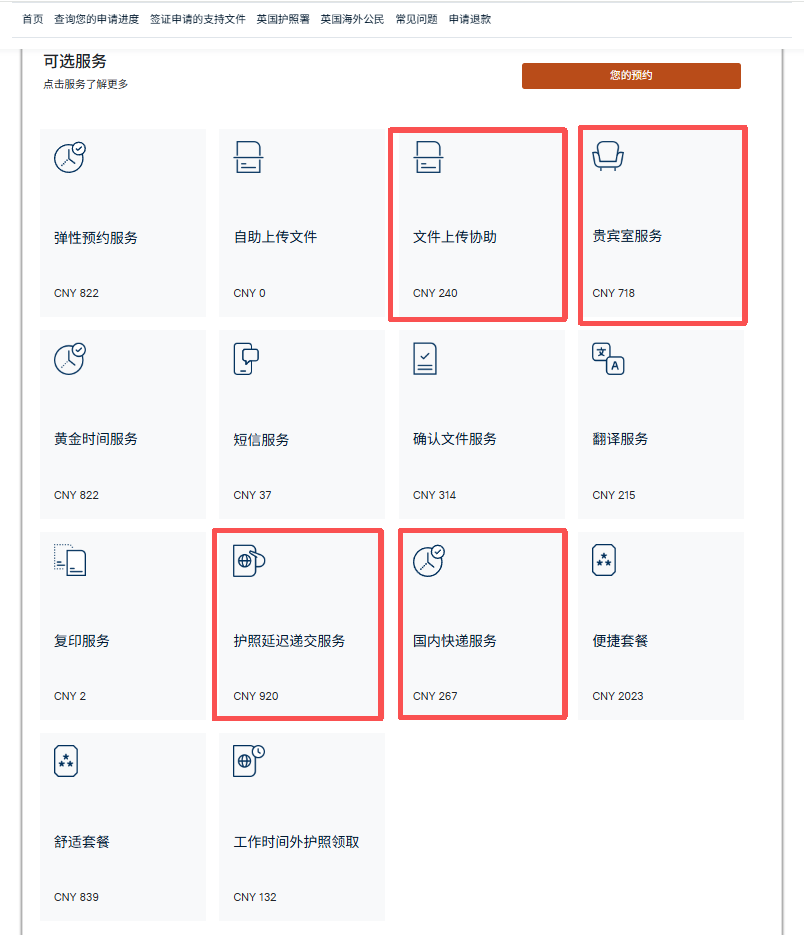The height and width of the screenshot is (935, 804).
Task: Open 签证申请的支持文件 navigation link
Action: (197, 19)
